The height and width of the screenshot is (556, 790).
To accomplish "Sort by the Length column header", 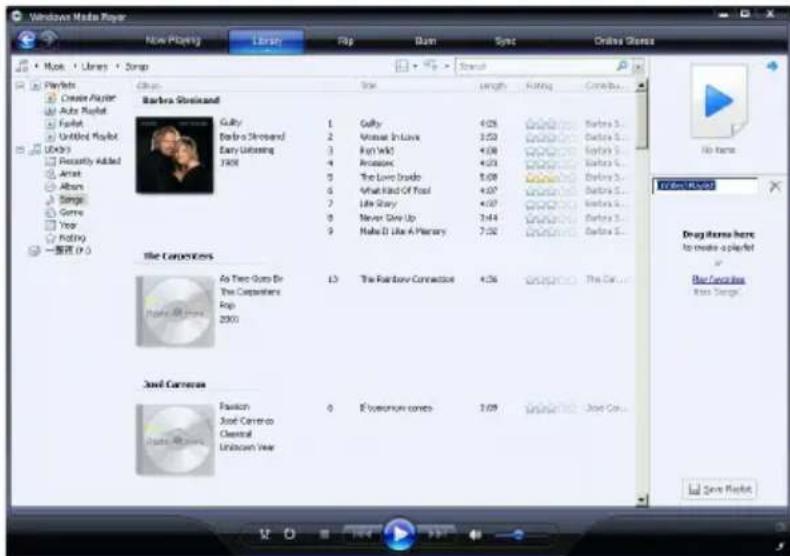I will coord(493,86).
